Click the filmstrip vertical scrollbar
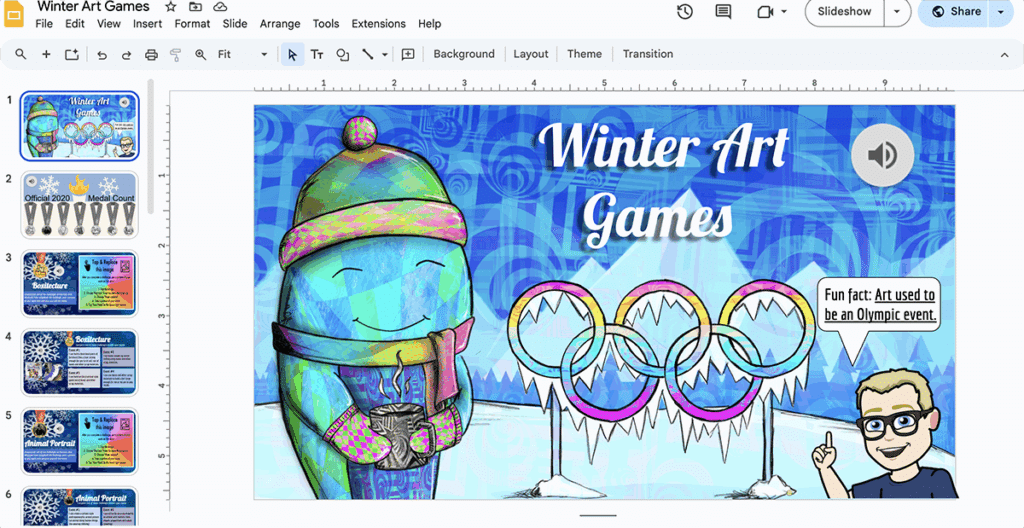This screenshot has height=528, width=1024. [150, 146]
